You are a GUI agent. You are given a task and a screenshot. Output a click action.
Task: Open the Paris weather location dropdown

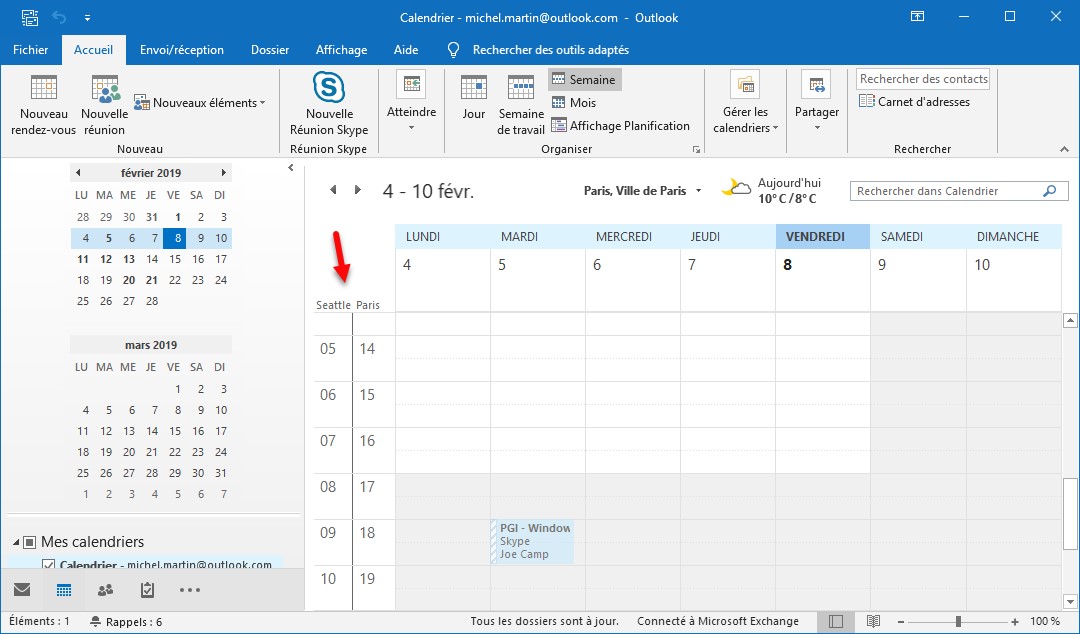pyautogui.click(x=698, y=191)
